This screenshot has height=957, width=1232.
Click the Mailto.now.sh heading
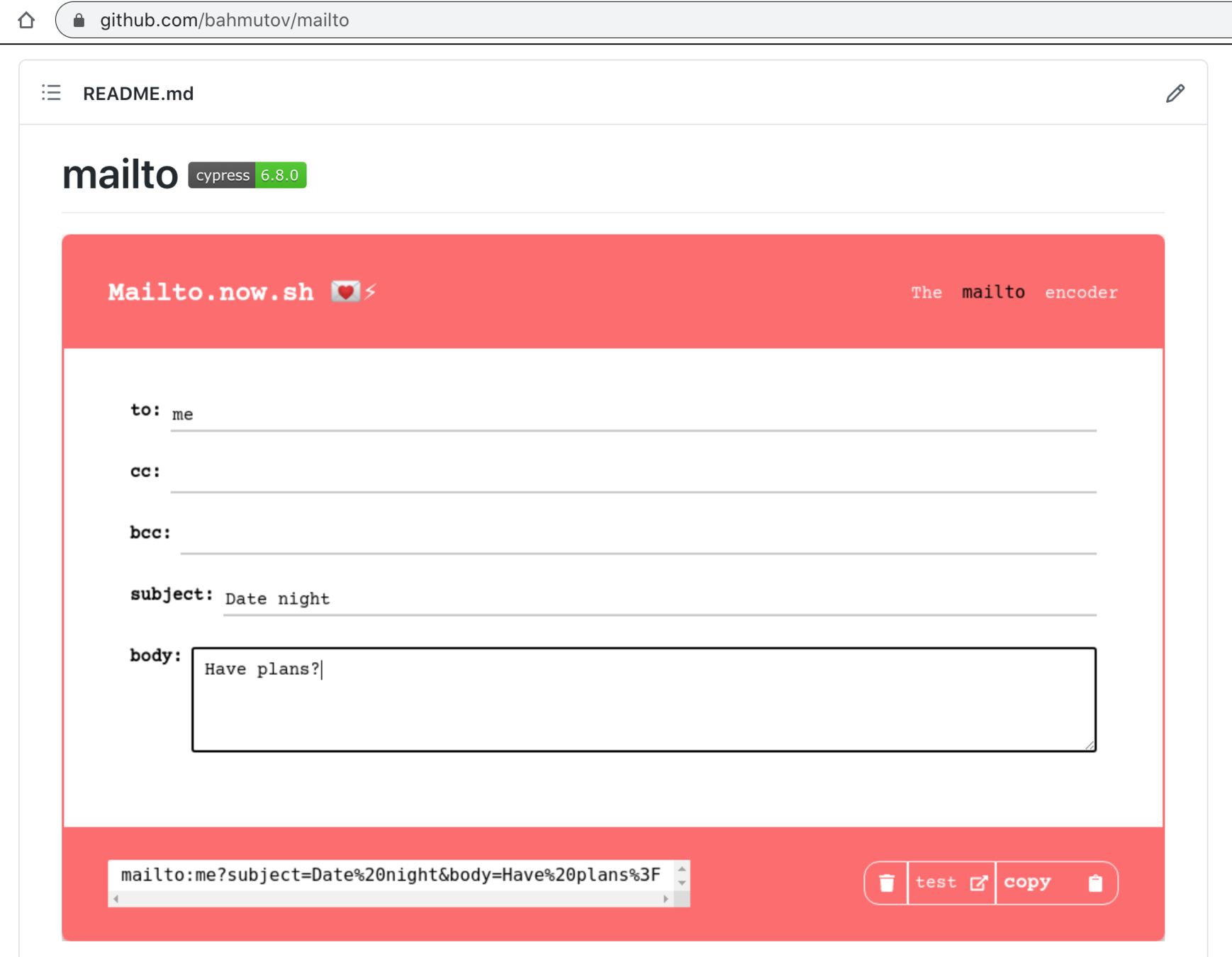(x=211, y=292)
